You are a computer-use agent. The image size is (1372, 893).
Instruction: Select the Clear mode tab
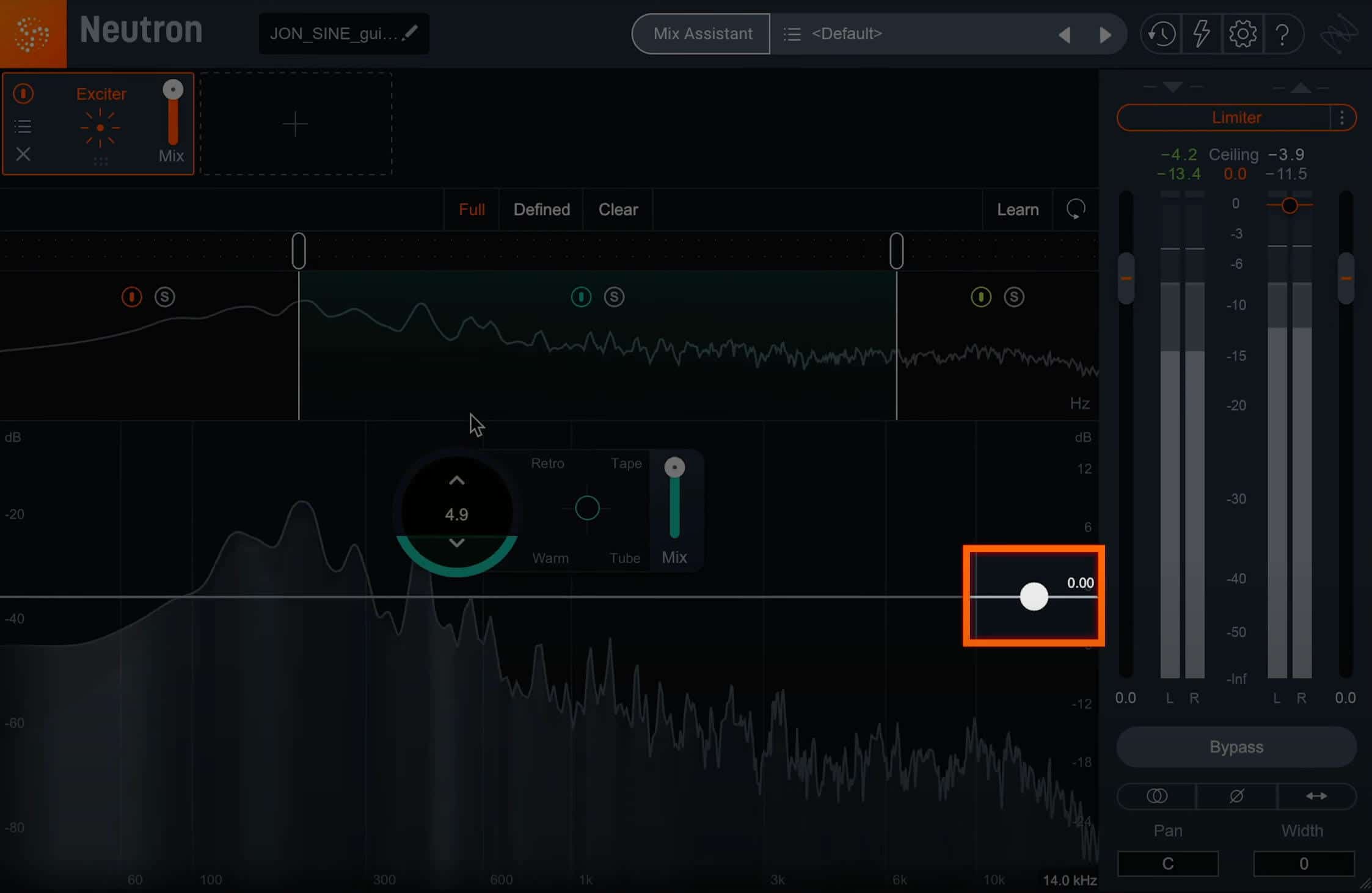[x=618, y=210]
